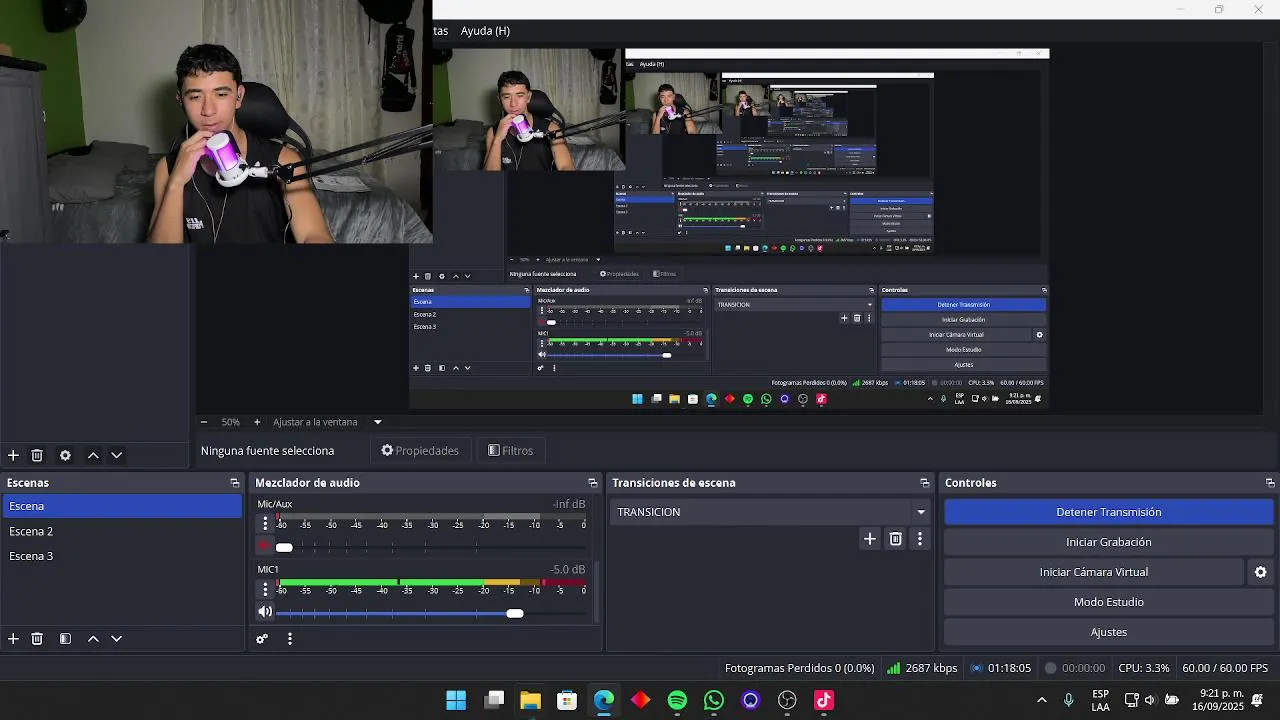Undock the Controles panel
This screenshot has height=720, width=1280.
[1270, 483]
